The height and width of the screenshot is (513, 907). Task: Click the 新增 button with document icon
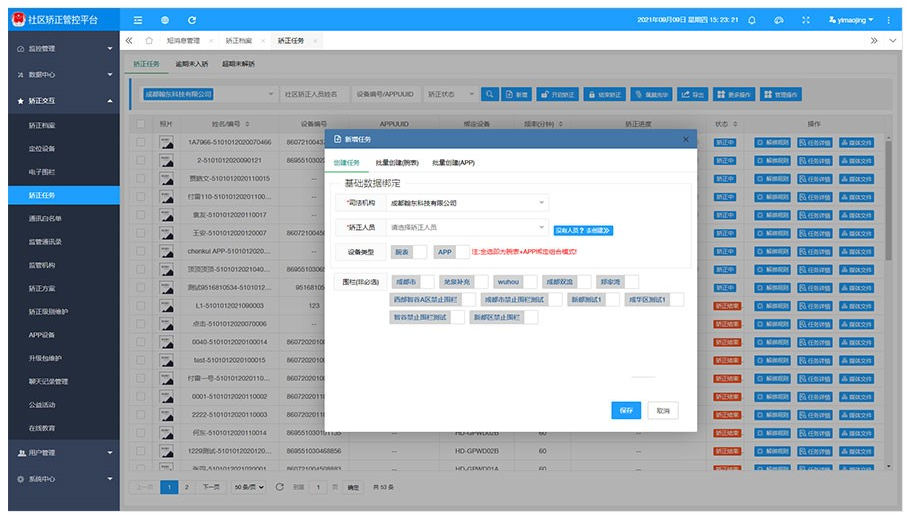pos(516,94)
